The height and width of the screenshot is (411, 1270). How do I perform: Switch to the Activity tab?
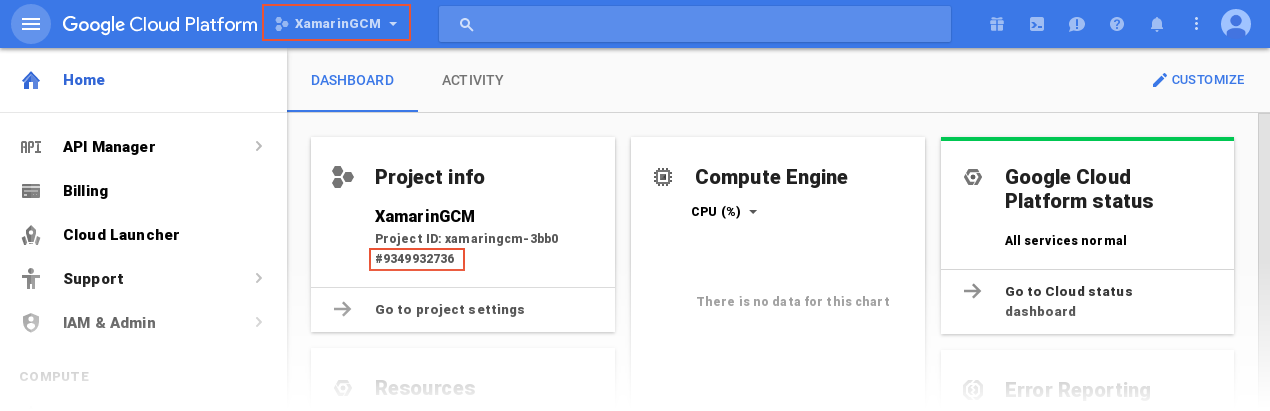tap(472, 80)
